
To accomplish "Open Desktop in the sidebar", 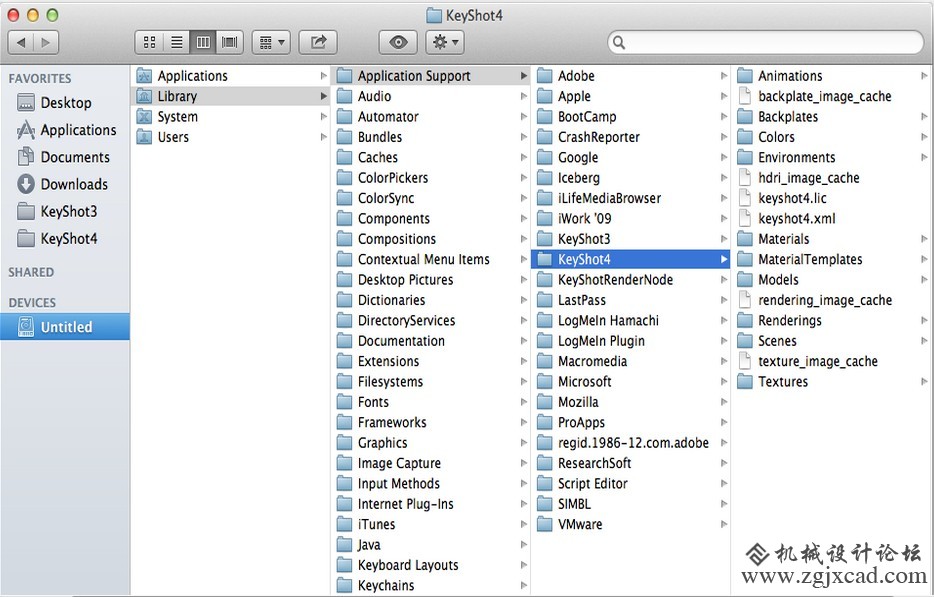I will (64, 102).
